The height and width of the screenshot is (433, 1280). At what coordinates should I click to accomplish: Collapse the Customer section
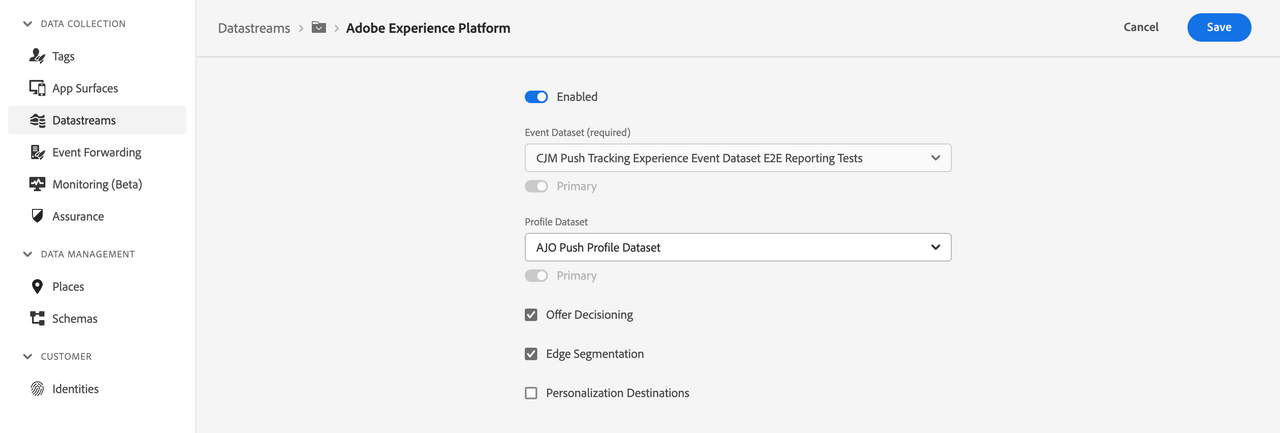point(27,356)
